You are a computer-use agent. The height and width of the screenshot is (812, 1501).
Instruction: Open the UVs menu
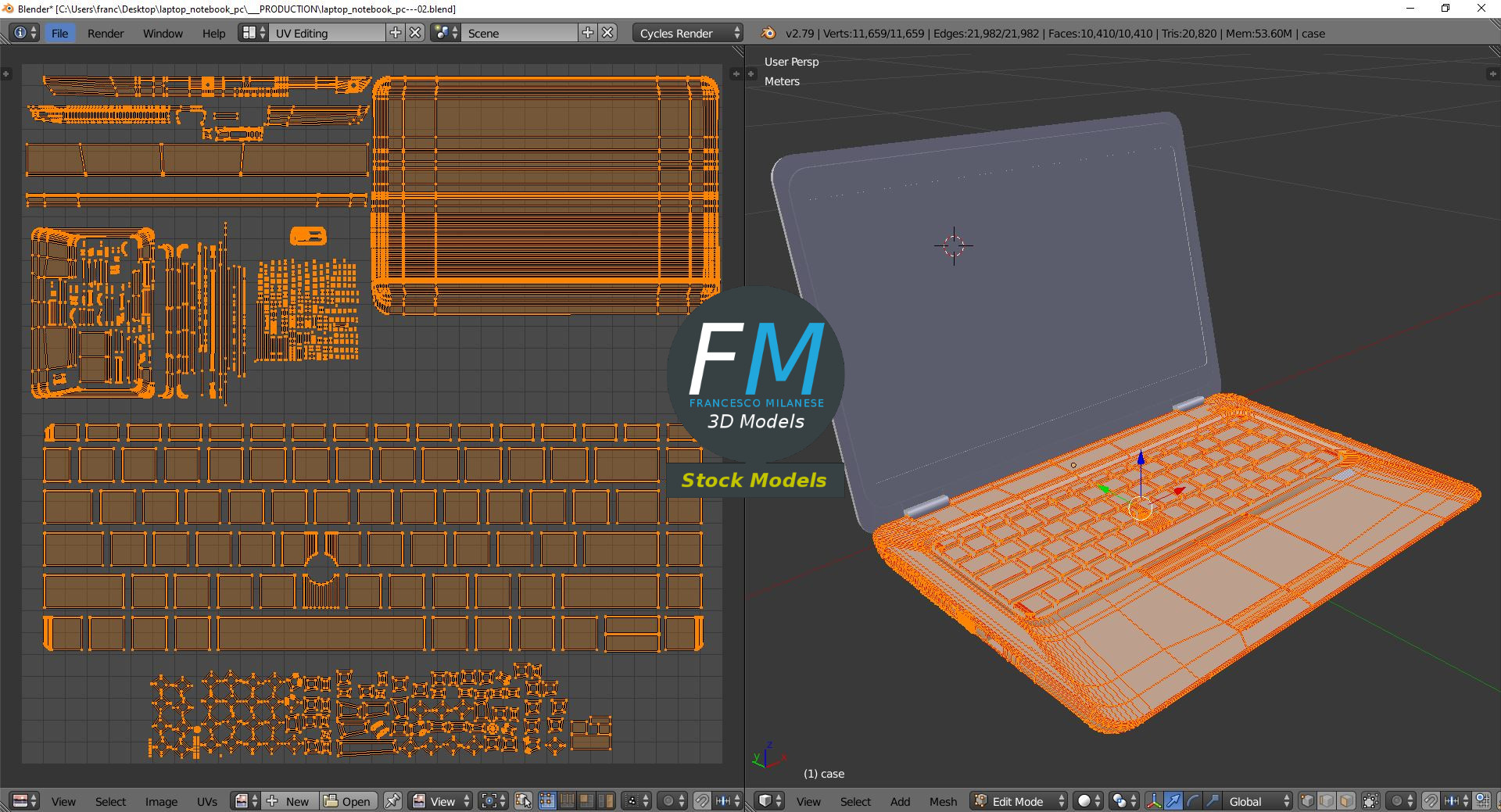(x=207, y=801)
